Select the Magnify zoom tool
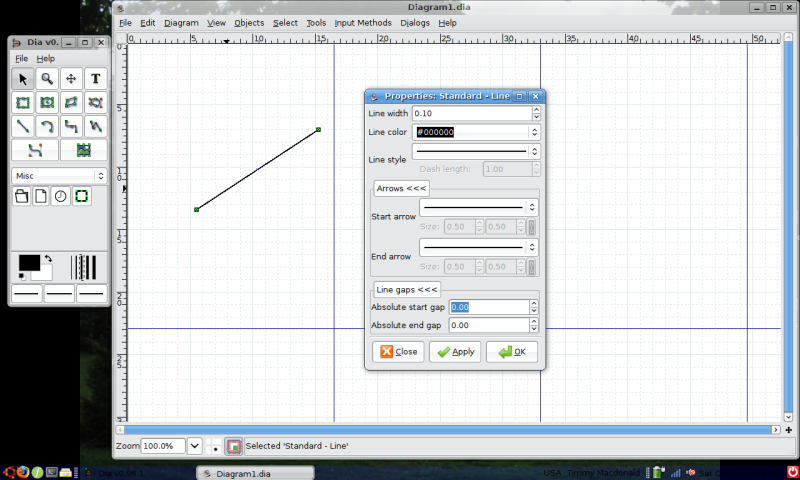This screenshot has width=800, height=480. 47,78
